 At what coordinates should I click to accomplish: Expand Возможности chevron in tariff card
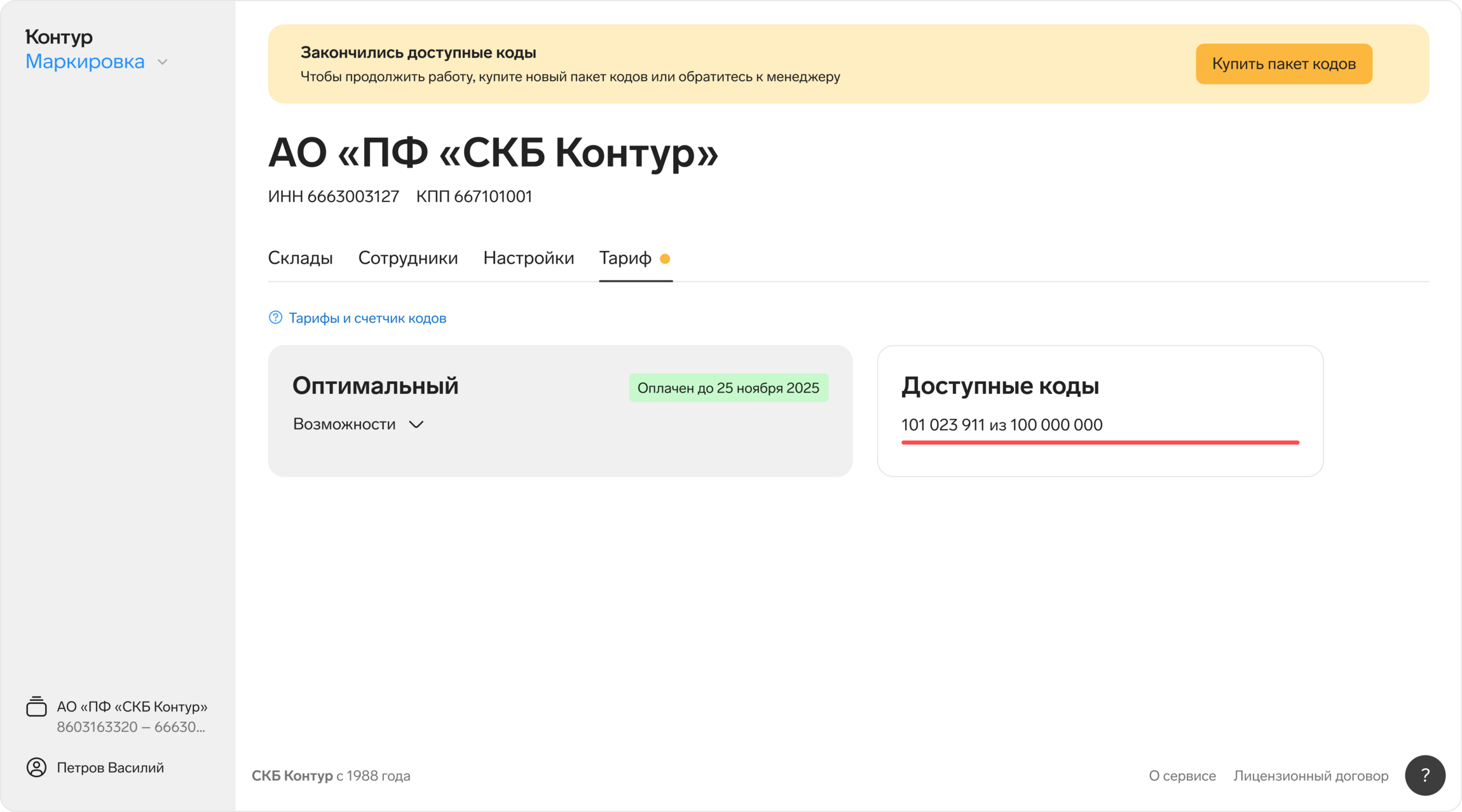click(x=416, y=424)
